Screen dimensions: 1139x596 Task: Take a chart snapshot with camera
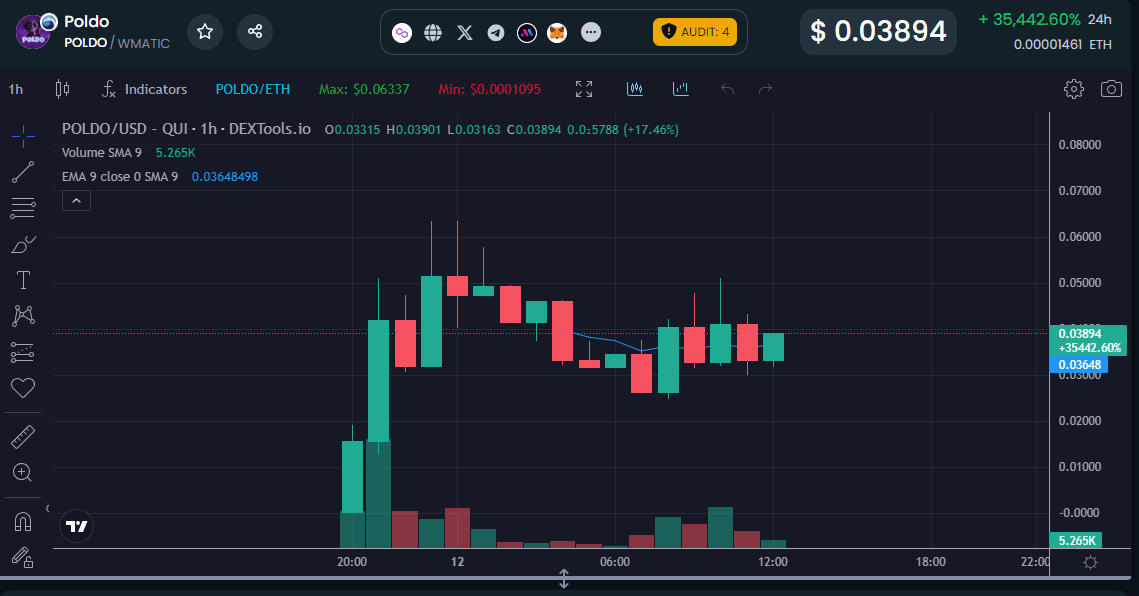(1111, 89)
